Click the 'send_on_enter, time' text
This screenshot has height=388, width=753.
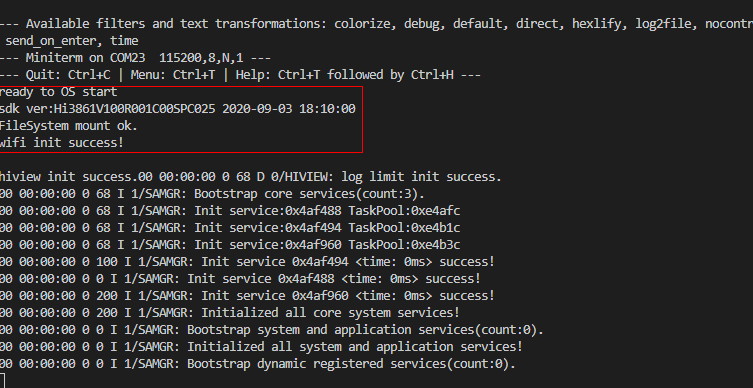pyautogui.click(x=72, y=41)
